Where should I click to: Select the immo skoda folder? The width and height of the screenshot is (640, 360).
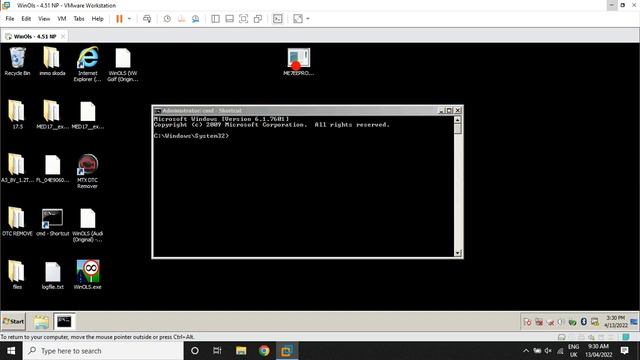tap(52, 62)
